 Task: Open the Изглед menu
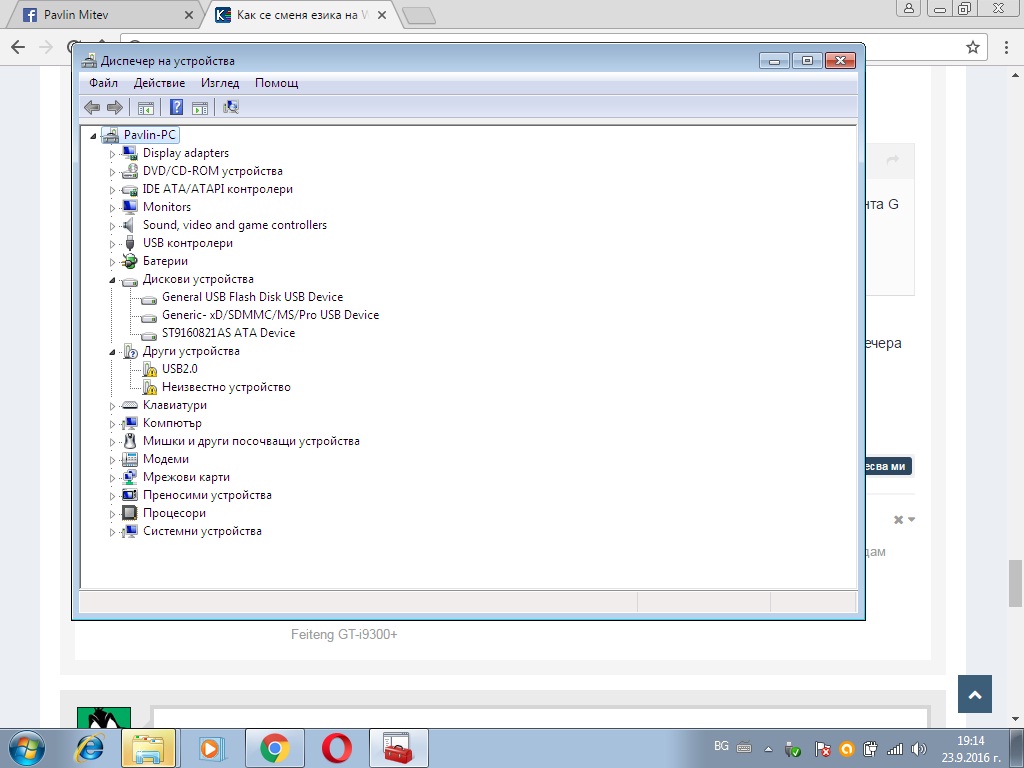coord(220,83)
